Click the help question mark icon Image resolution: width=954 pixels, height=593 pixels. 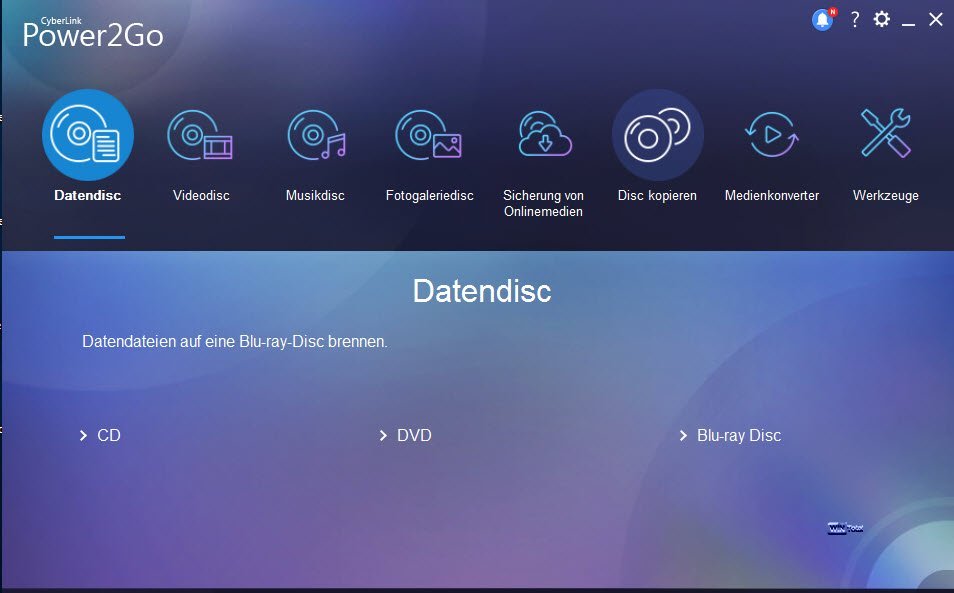(x=855, y=19)
